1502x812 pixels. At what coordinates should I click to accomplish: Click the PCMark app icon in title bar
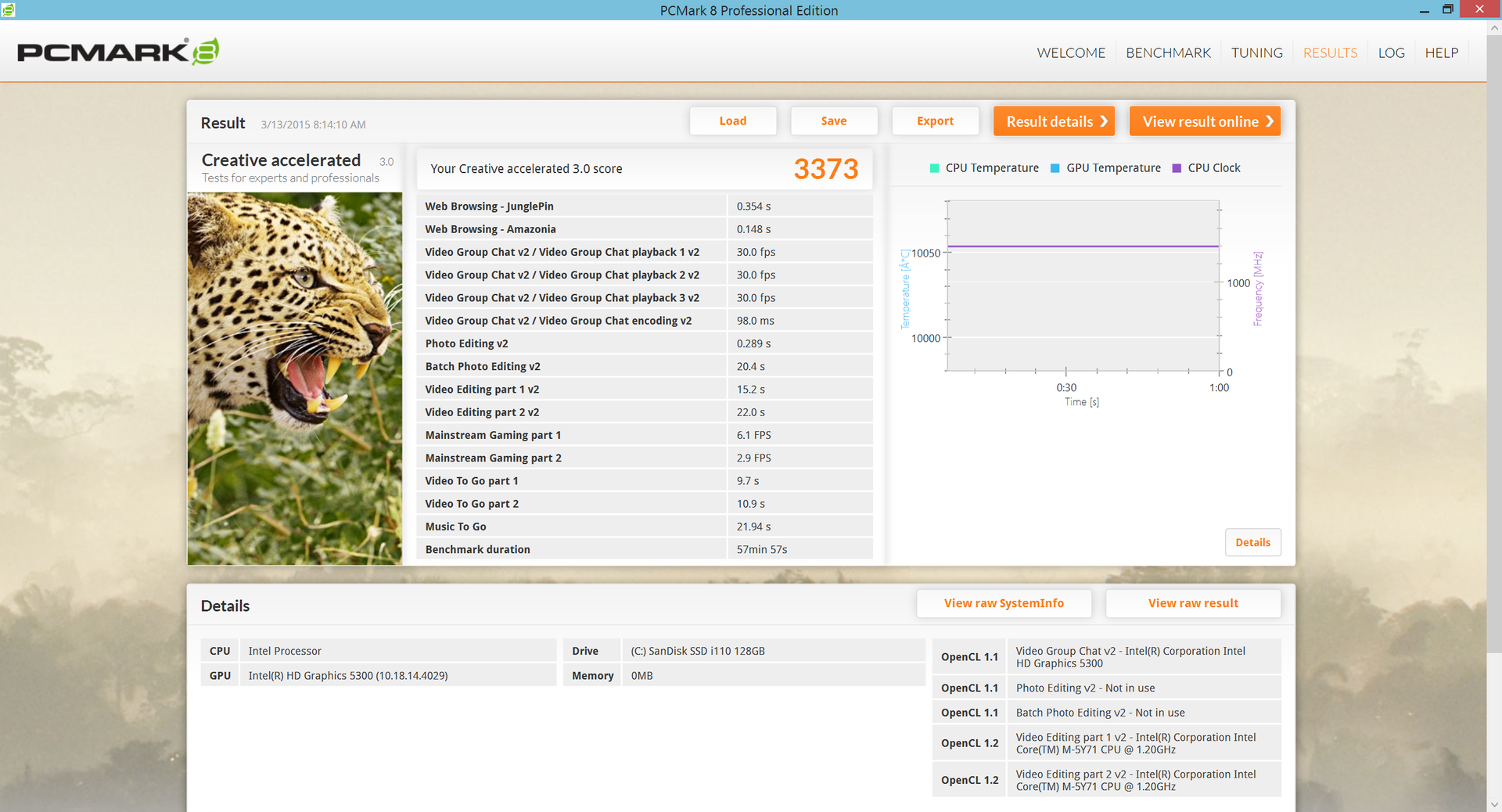click(x=9, y=9)
